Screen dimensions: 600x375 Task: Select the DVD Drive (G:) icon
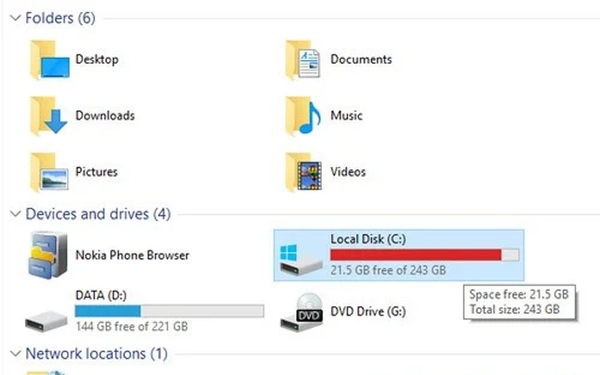click(302, 311)
